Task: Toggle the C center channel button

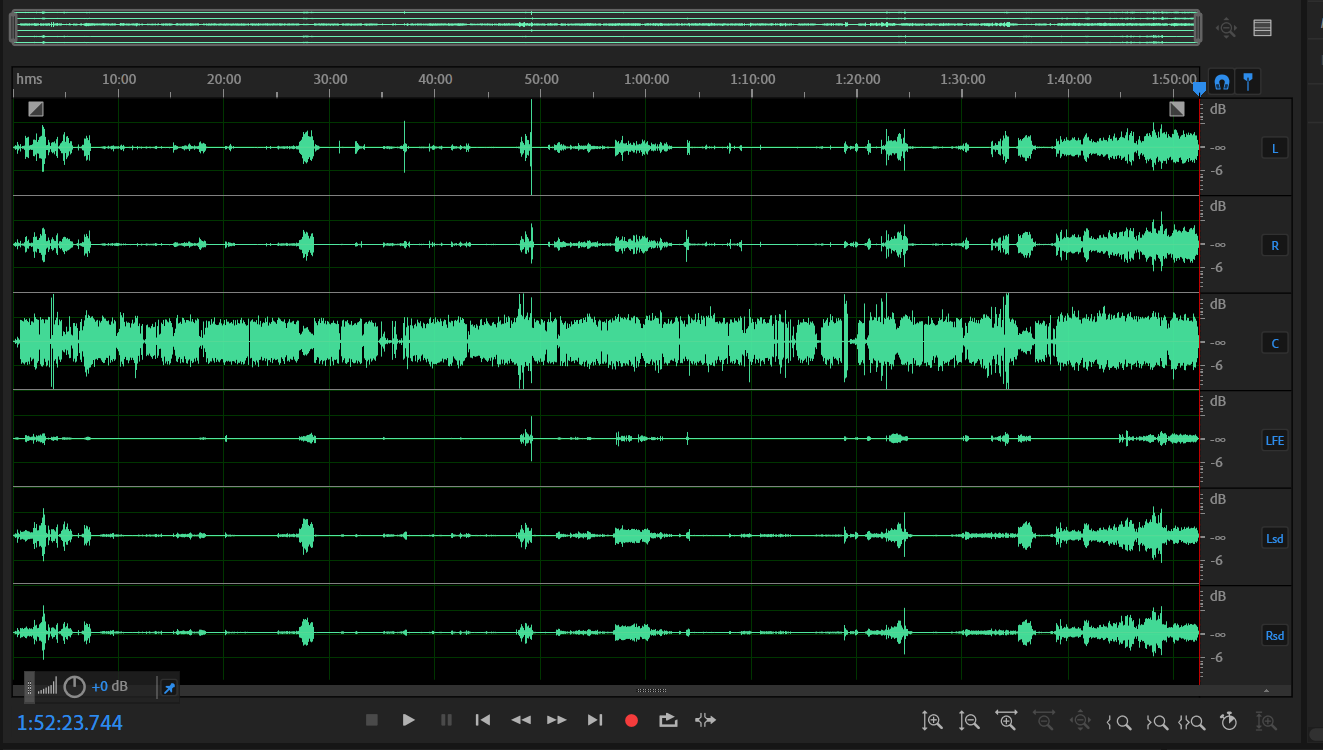Action: (1274, 343)
